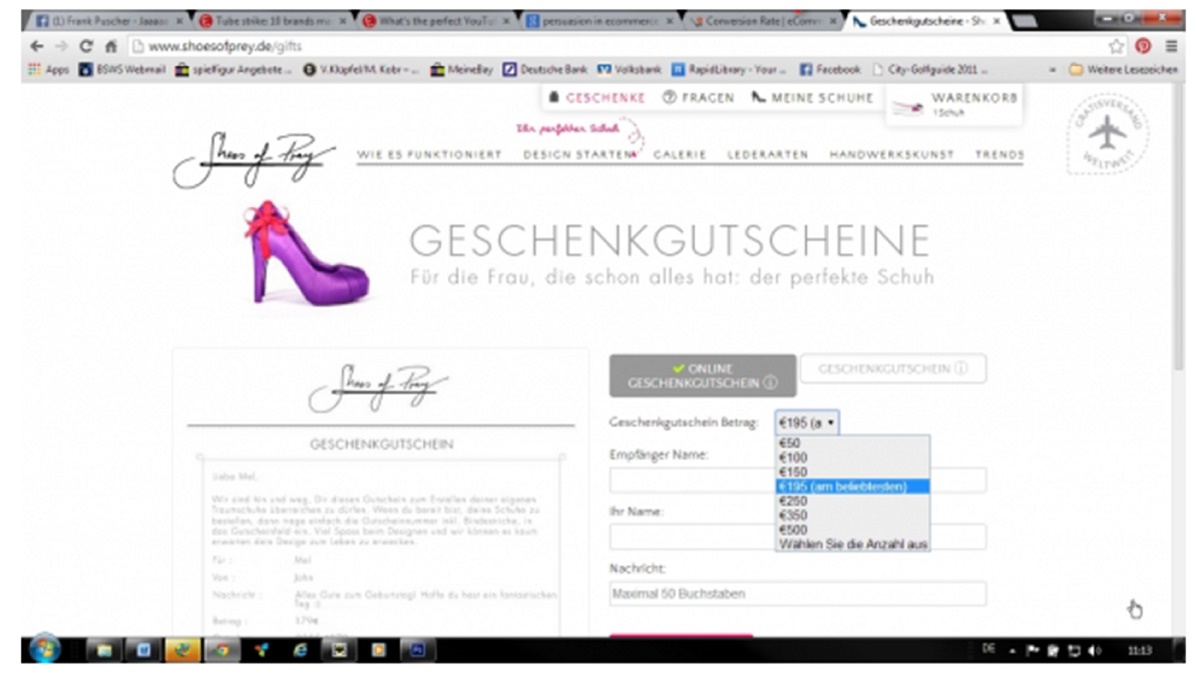
Task: Show more bookmarks with the chevron
Action: point(1052,70)
